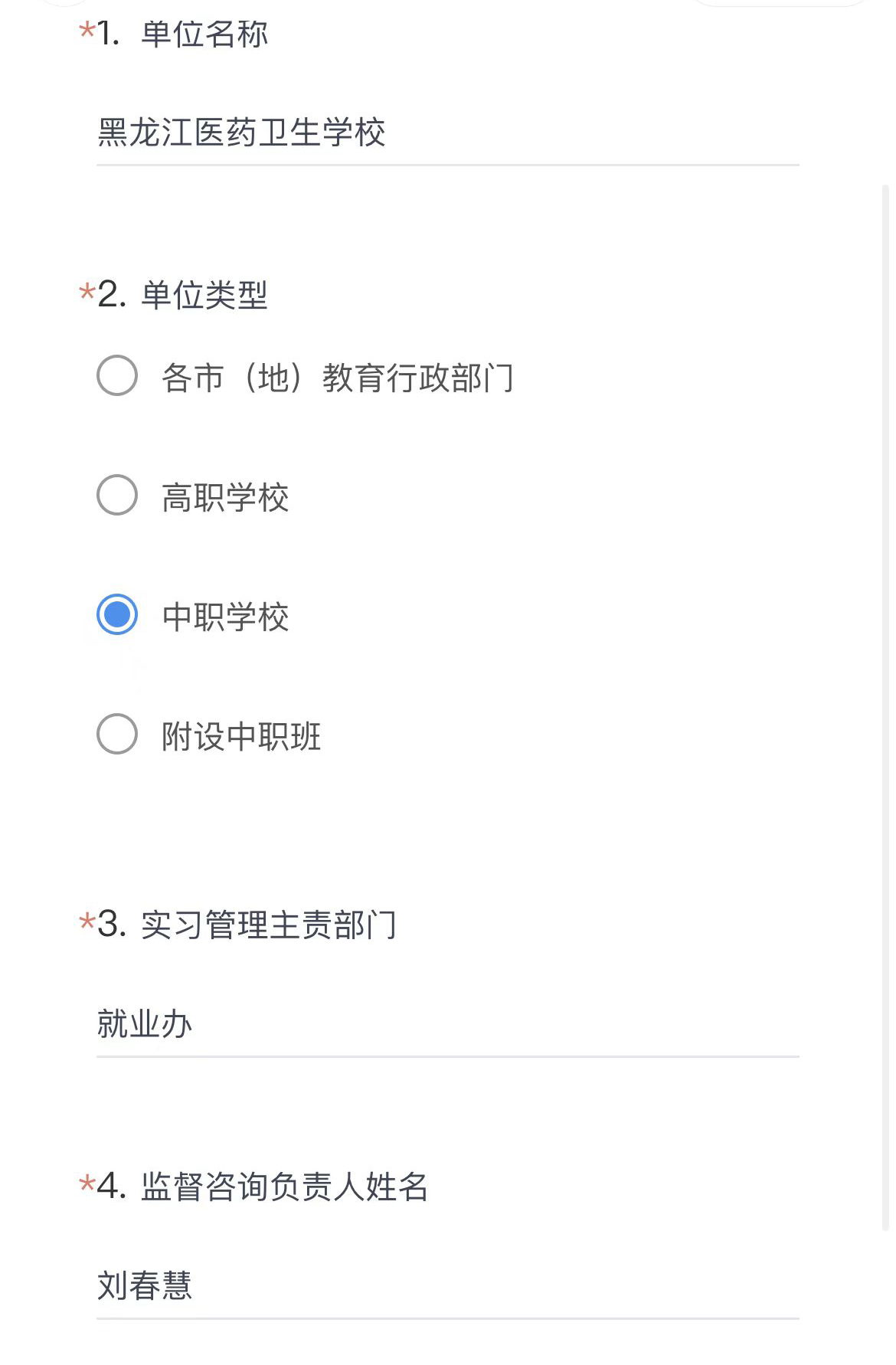Click the required asterisk beside question 2
Viewport: 896px width, 1365px height.
[x=87, y=292]
